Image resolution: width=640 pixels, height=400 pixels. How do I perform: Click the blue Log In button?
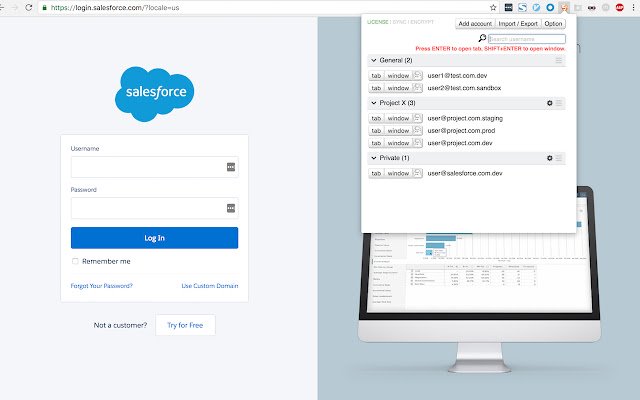tap(154, 238)
